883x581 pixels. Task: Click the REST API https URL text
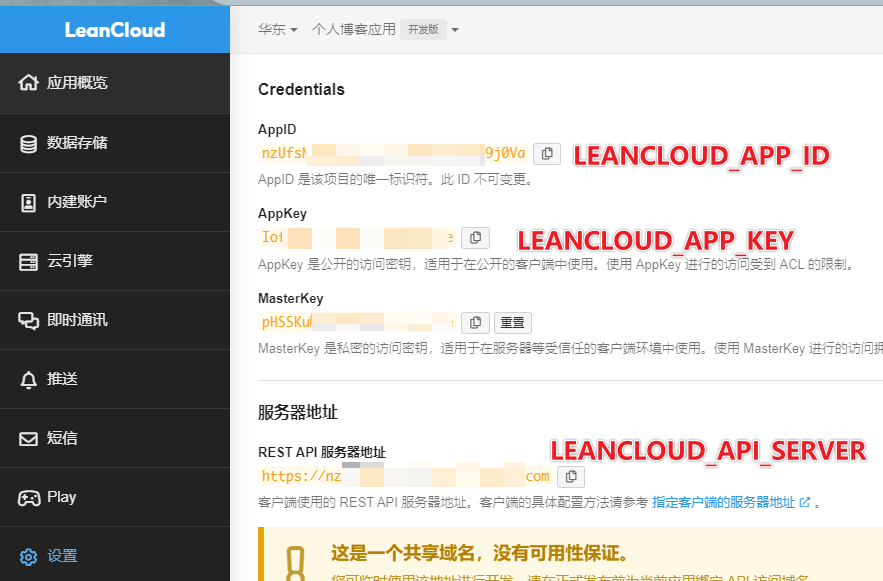click(405, 477)
